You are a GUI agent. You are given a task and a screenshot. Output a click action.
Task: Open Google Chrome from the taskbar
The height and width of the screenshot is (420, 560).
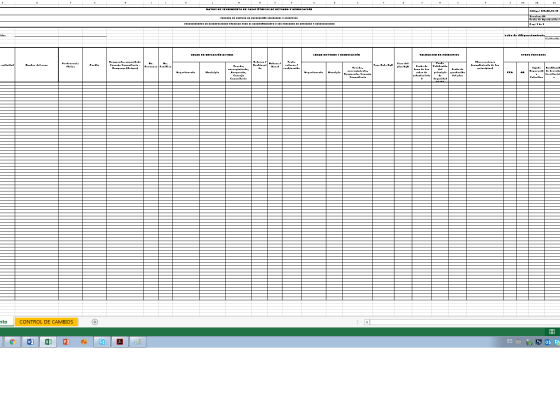tap(12, 342)
